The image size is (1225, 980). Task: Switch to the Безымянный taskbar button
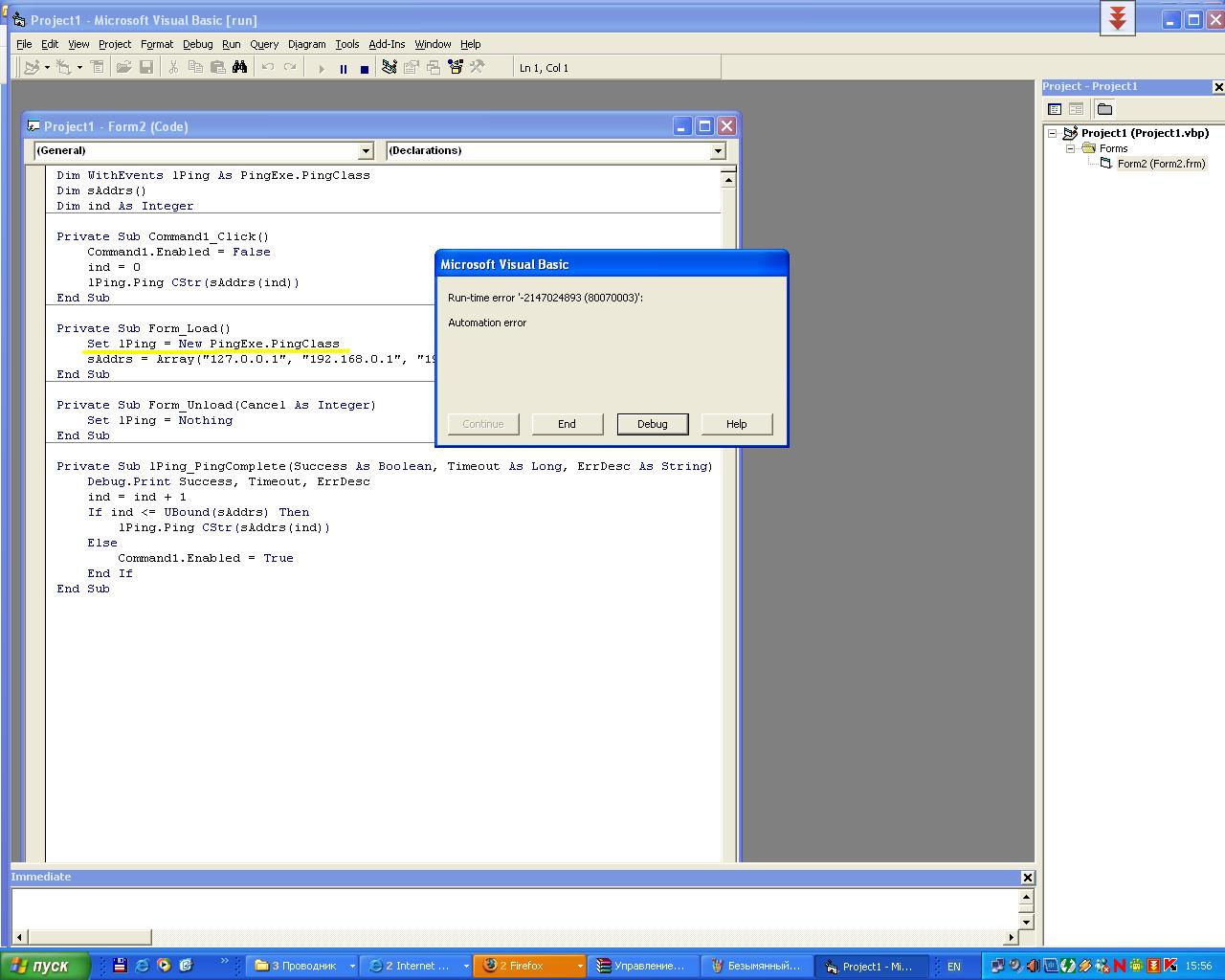pyautogui.click(x=757, y=966)
